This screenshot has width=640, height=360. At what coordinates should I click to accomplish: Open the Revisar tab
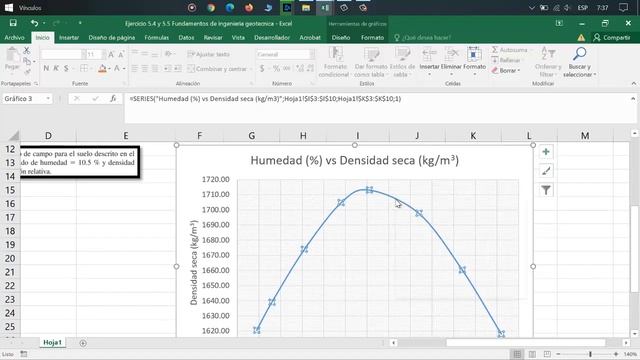[x=213, y=38]
